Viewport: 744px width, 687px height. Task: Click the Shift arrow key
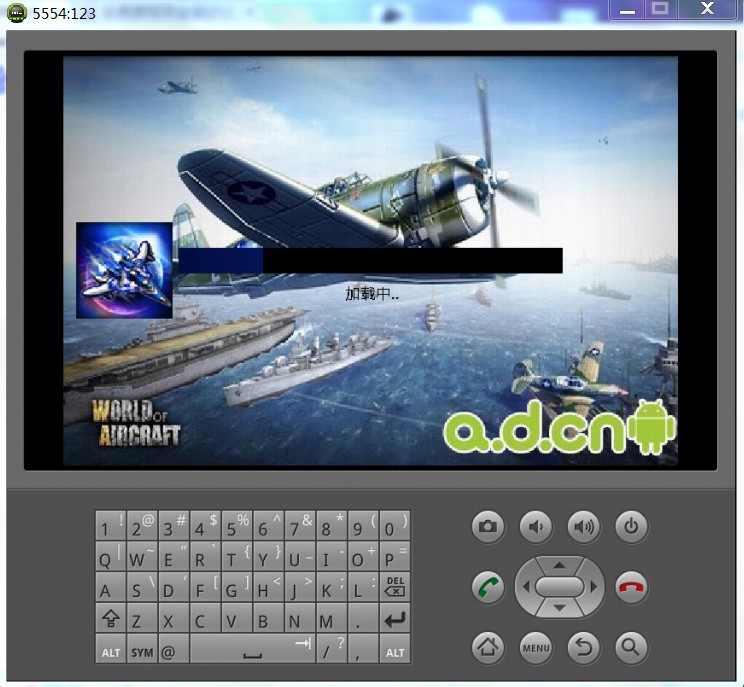[x=111, y=618]
